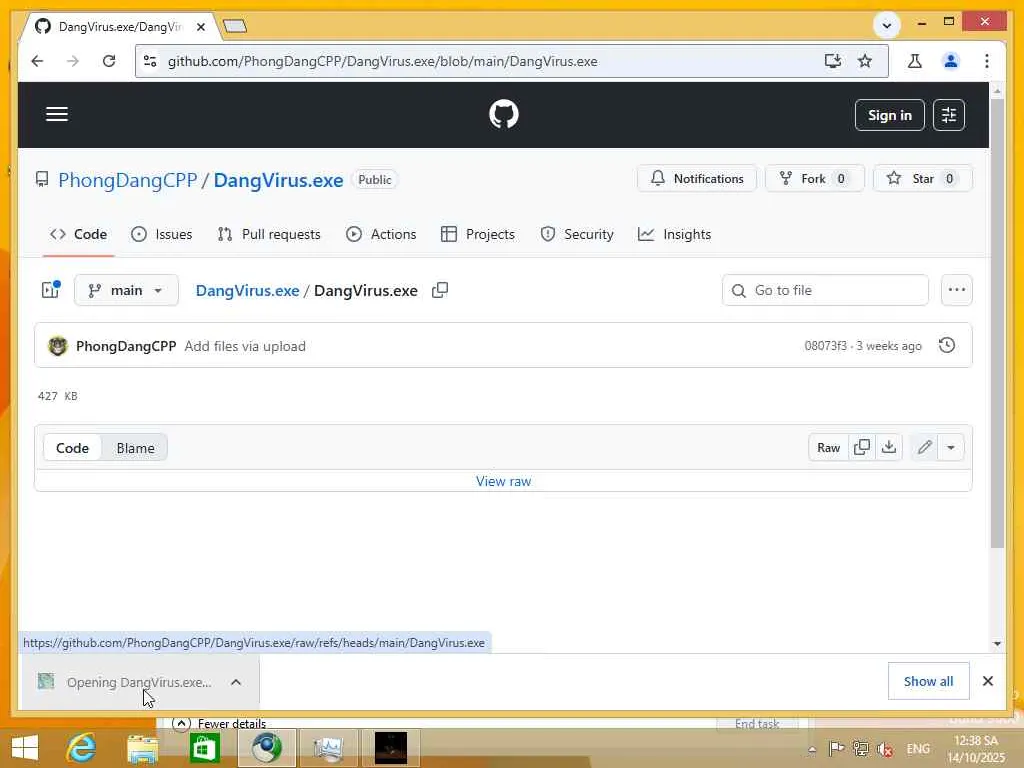Open the tab search dropdown arrow
This screenshot has height=768, width=1024.
(x=887, y=25)
